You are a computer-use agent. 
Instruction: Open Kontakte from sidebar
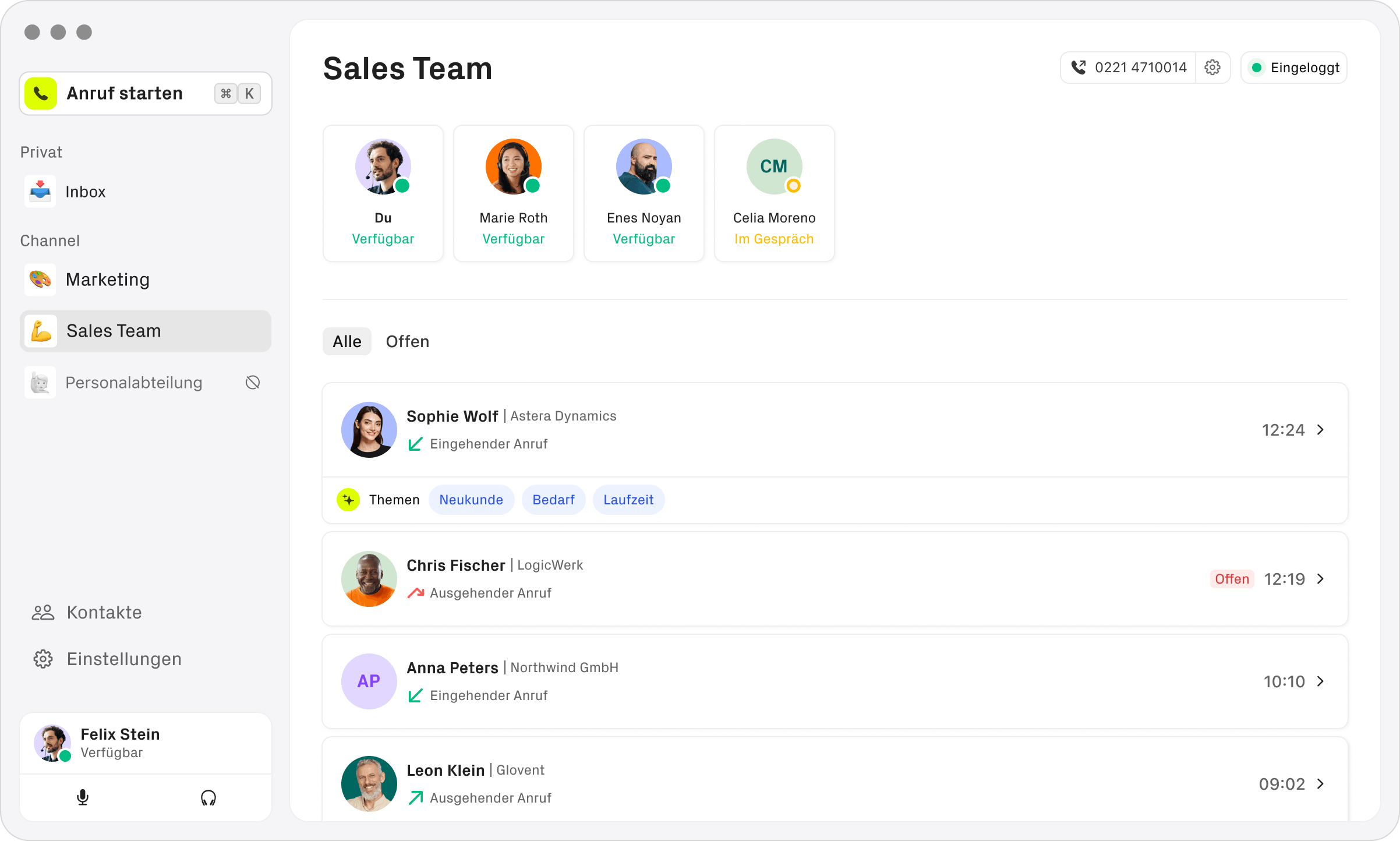(x=104, y=612)
